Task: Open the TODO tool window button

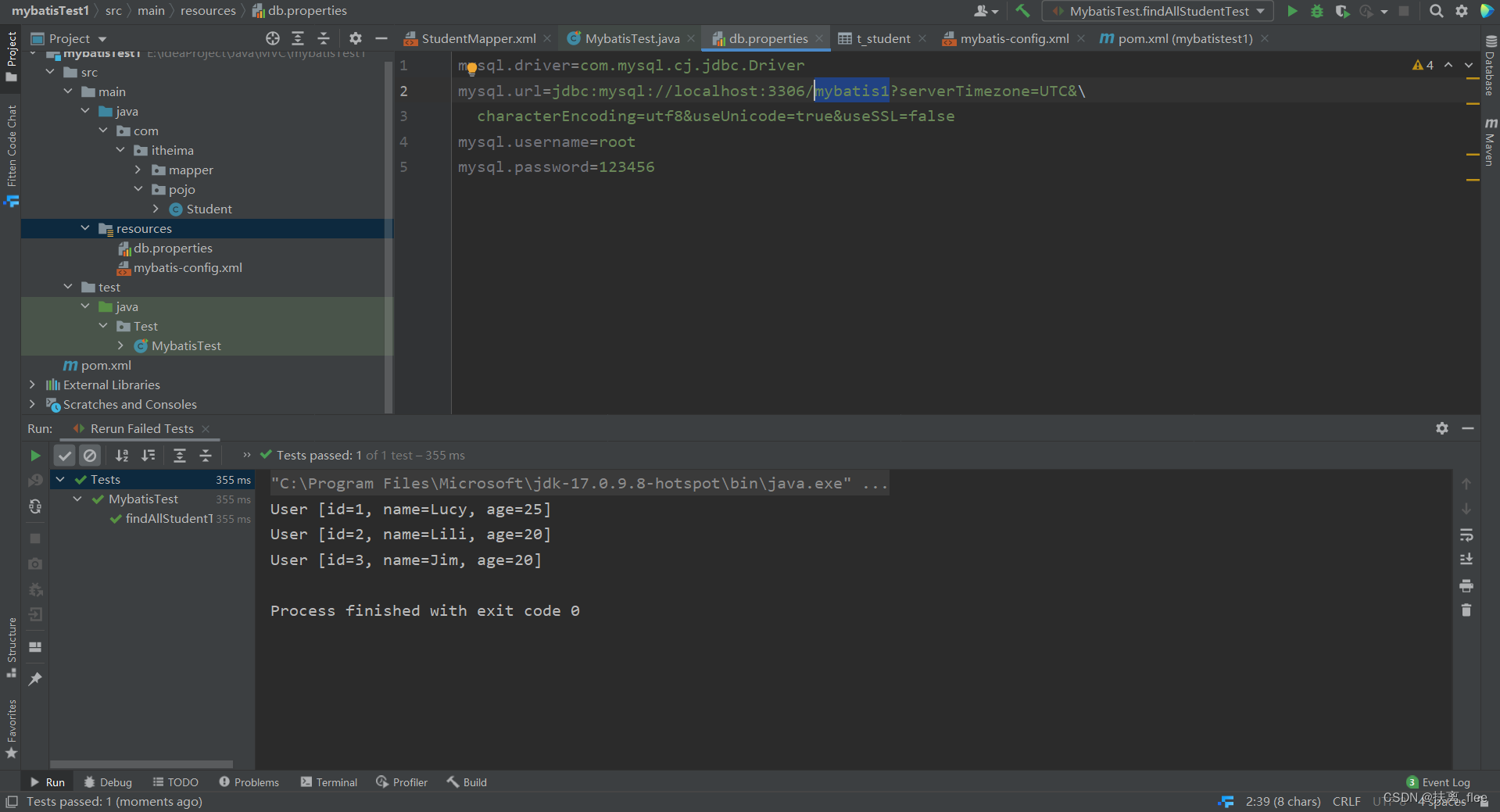Action: pos(175,782)
